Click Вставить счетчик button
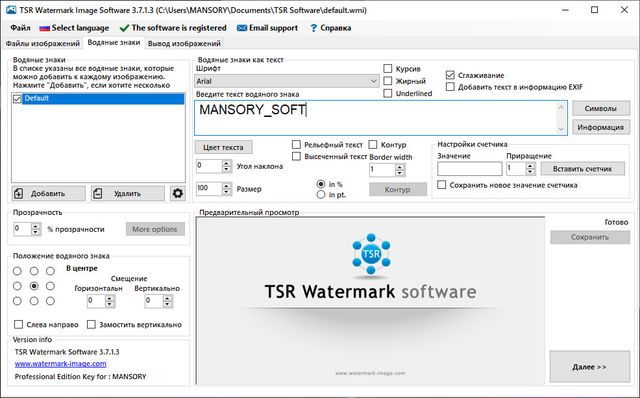 pyautogui.click(x=582, y=169)
